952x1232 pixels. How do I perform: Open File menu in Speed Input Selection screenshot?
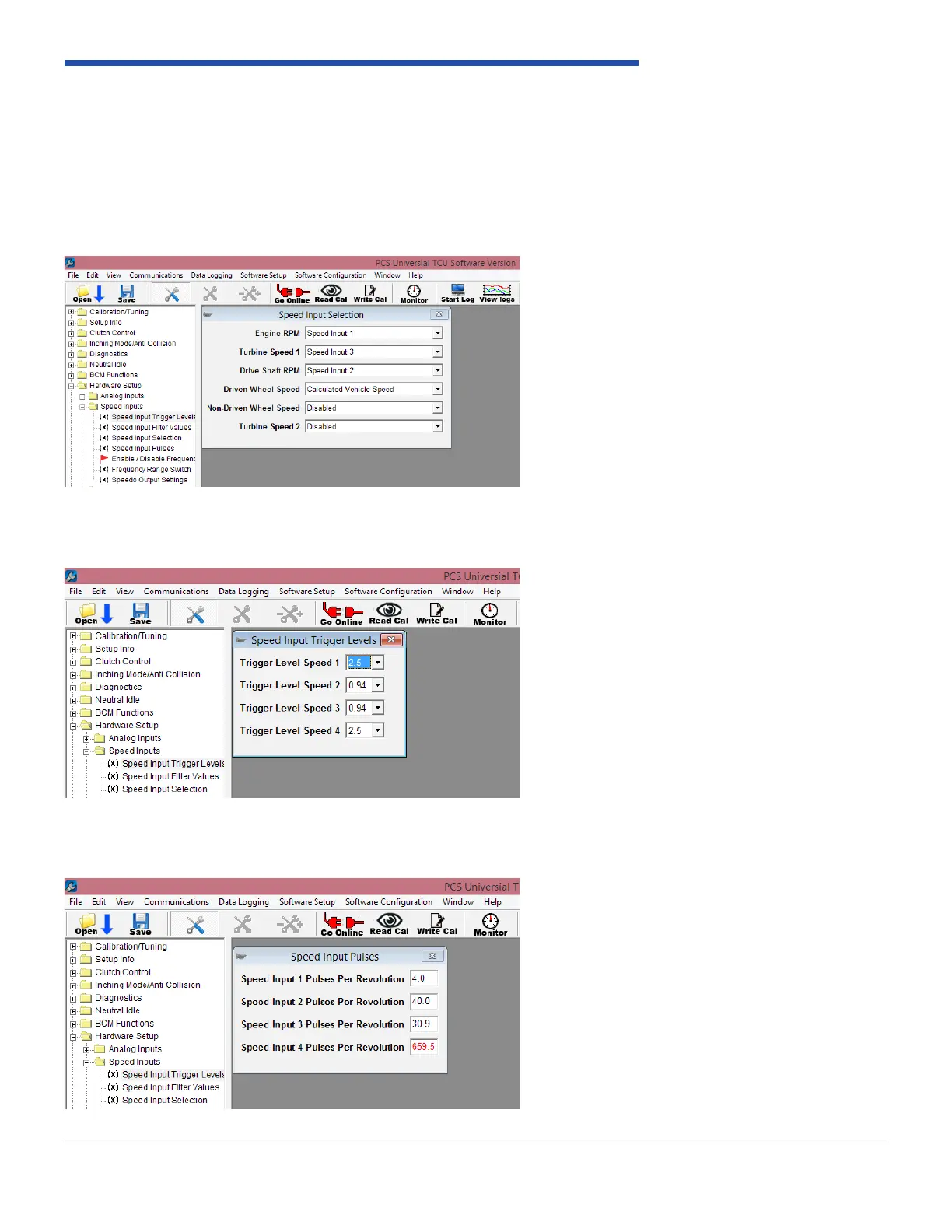(x=73, y=275)
